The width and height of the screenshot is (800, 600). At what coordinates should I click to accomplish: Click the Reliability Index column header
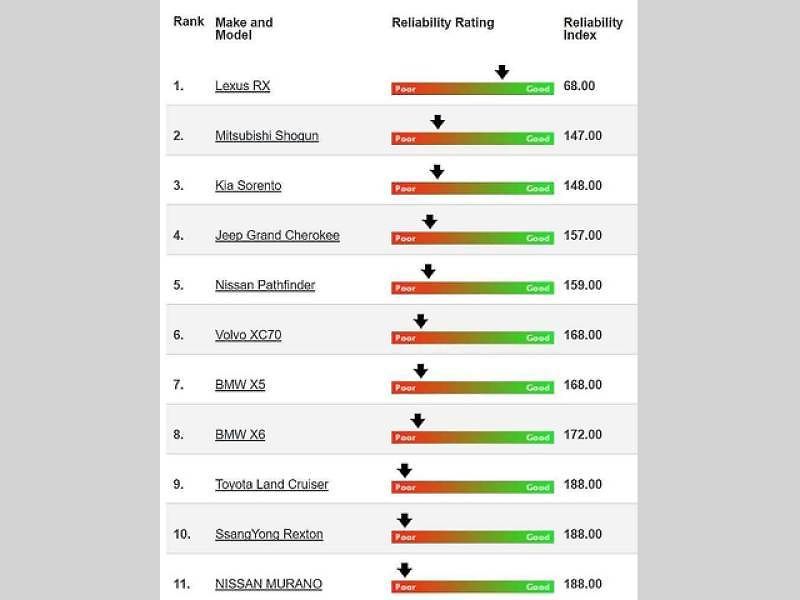(x=593, y=29)
